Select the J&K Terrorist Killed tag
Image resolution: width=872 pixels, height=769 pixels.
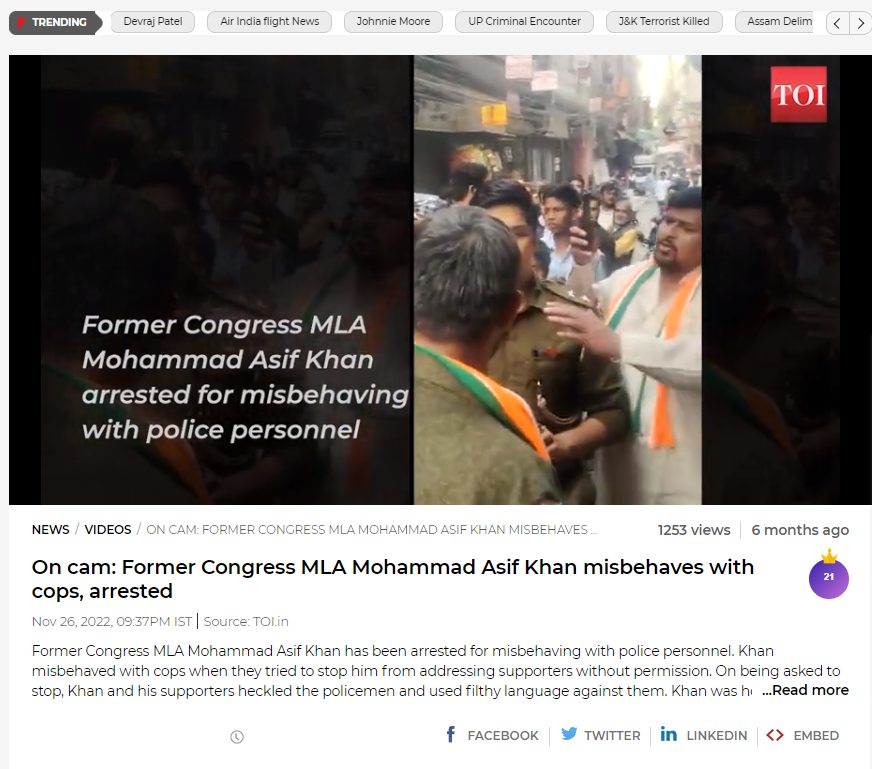[x=664, y=21]
